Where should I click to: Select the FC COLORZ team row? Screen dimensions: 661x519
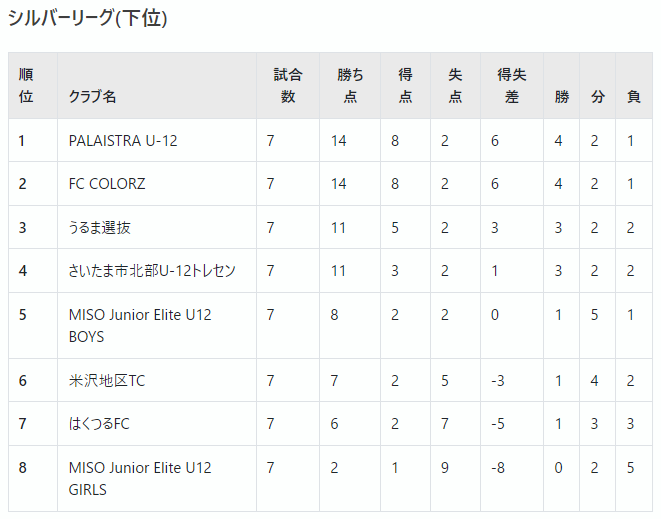330,183
